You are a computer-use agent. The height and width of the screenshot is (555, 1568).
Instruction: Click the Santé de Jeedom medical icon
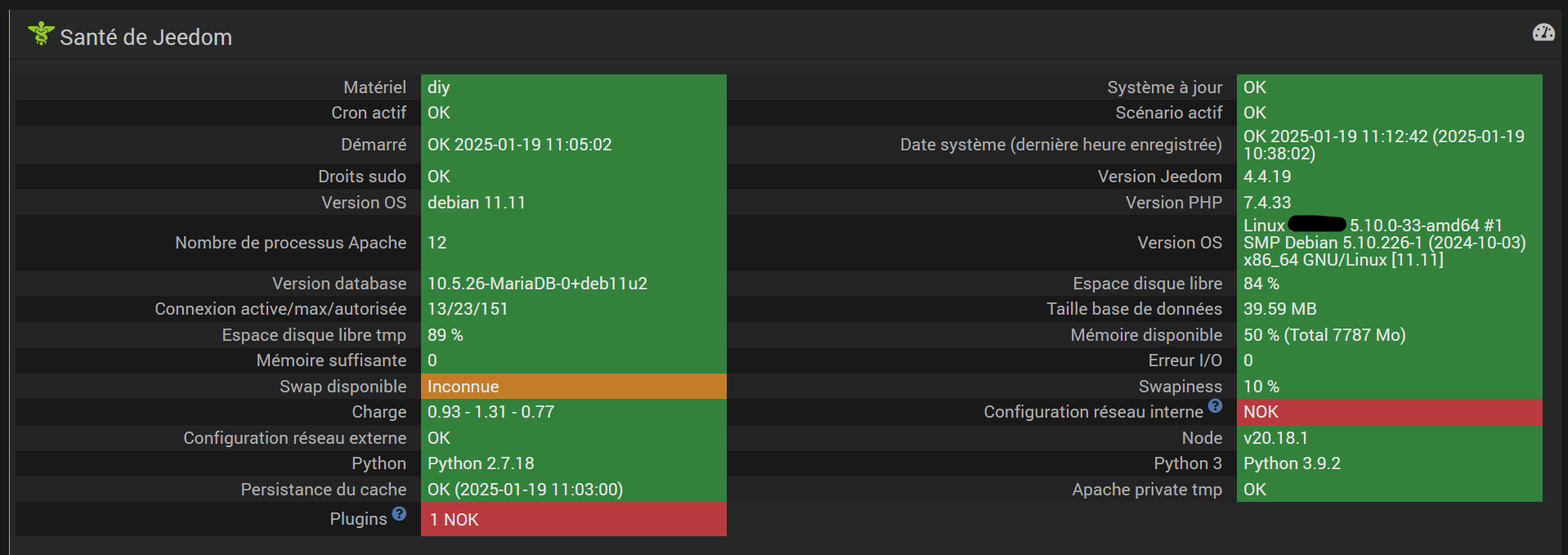40,34
